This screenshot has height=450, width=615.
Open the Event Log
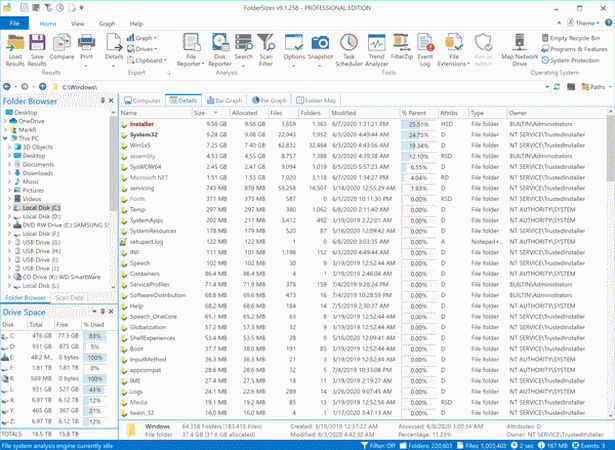425,50
